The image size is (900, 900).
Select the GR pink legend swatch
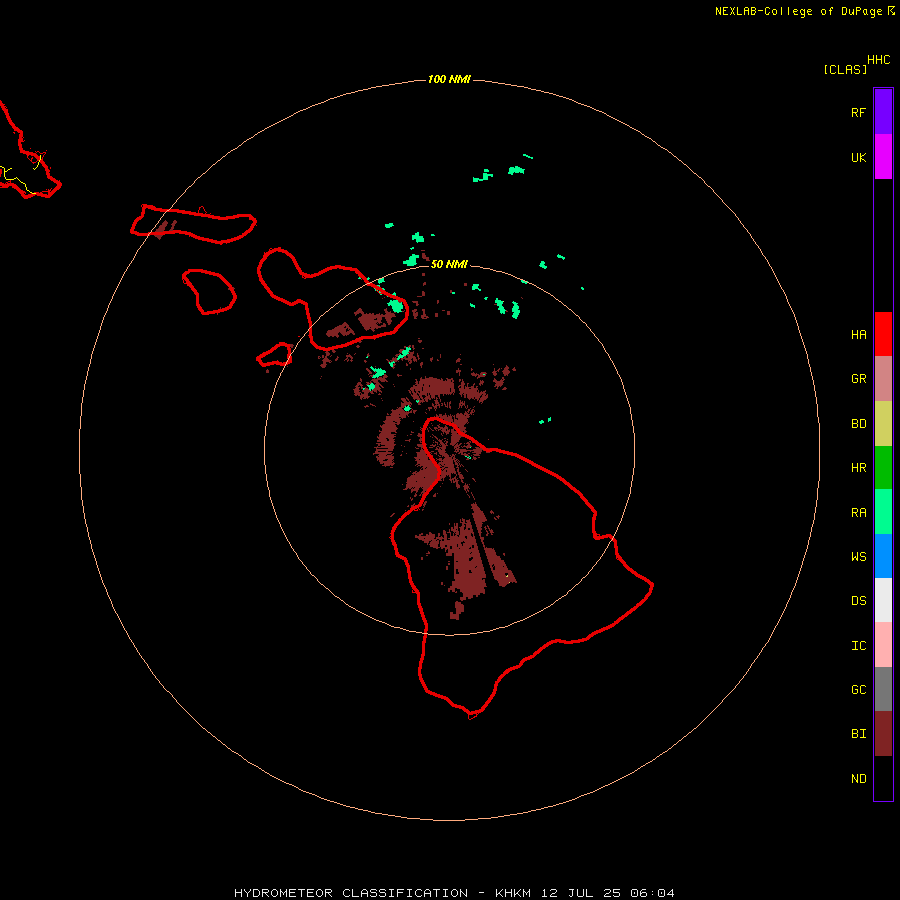(883, 379)
